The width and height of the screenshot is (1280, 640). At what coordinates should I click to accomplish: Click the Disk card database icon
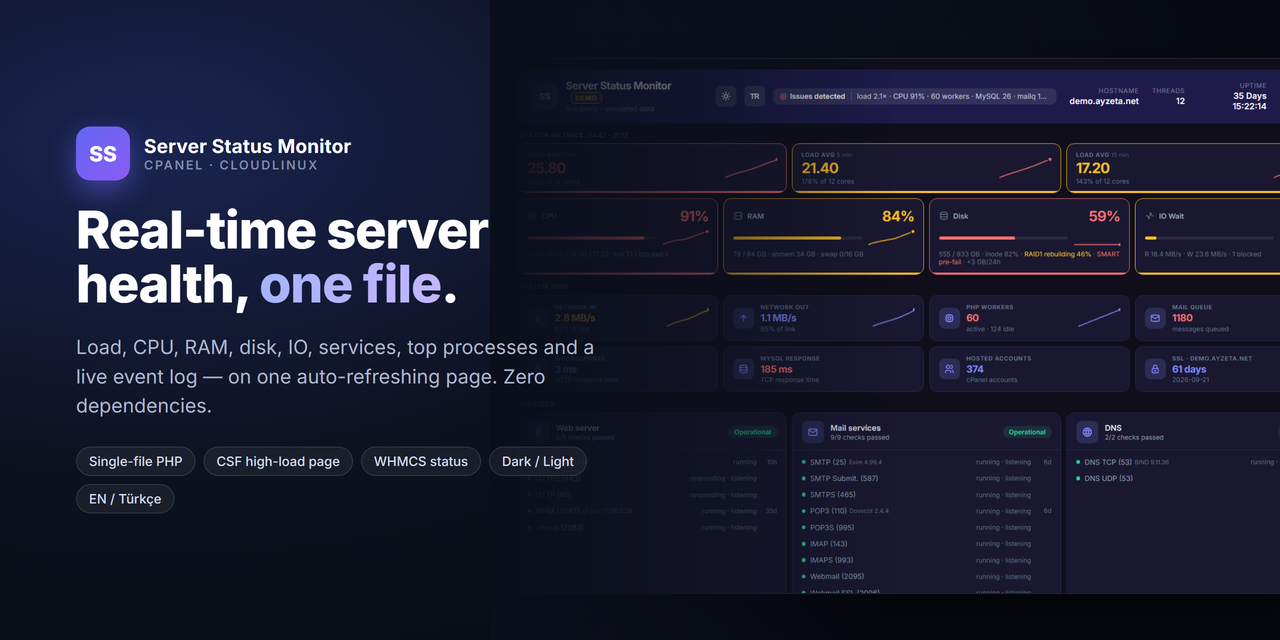(943, 216)
